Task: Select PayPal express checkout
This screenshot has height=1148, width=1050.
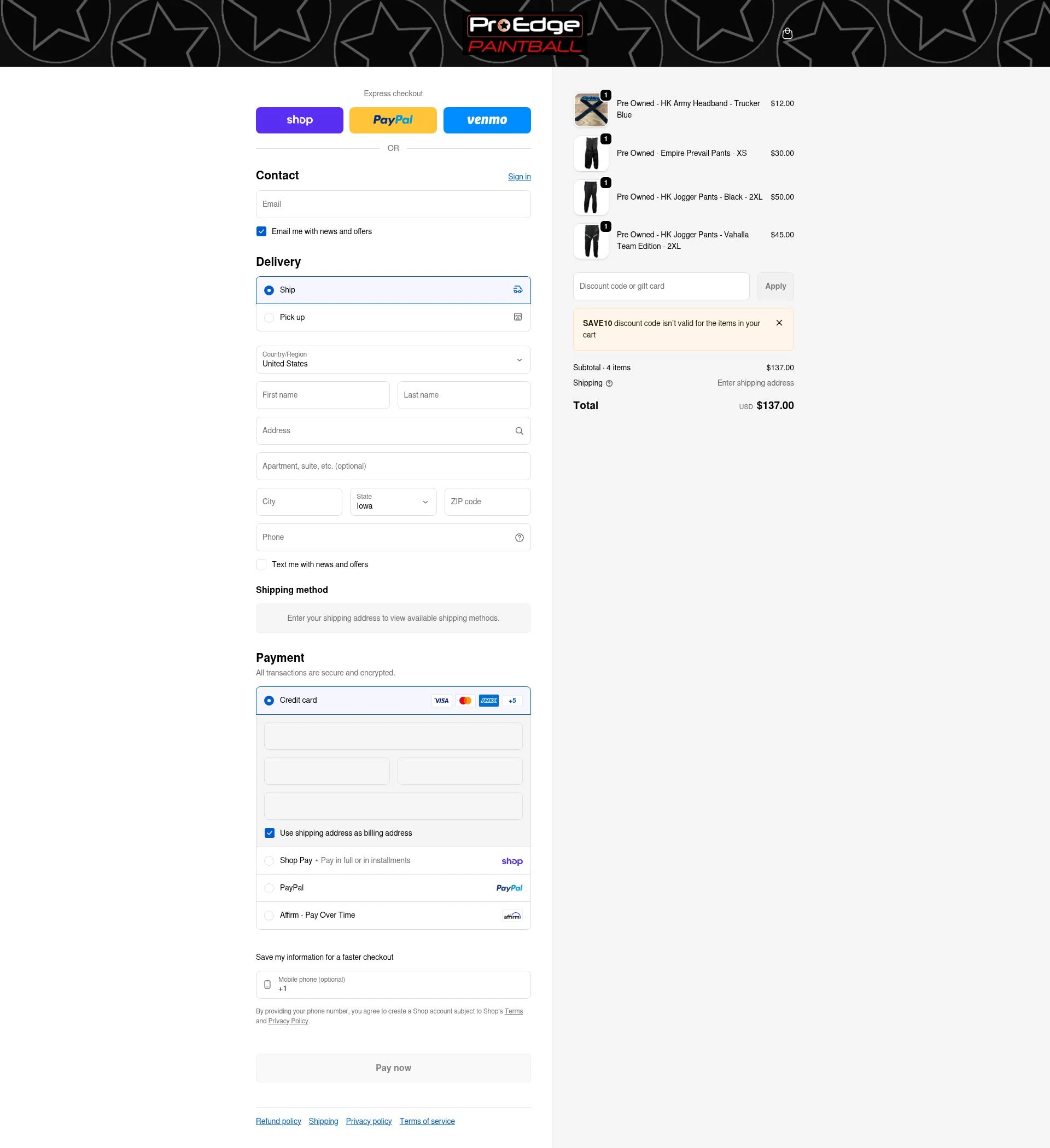Action: (x=392, y=120)
